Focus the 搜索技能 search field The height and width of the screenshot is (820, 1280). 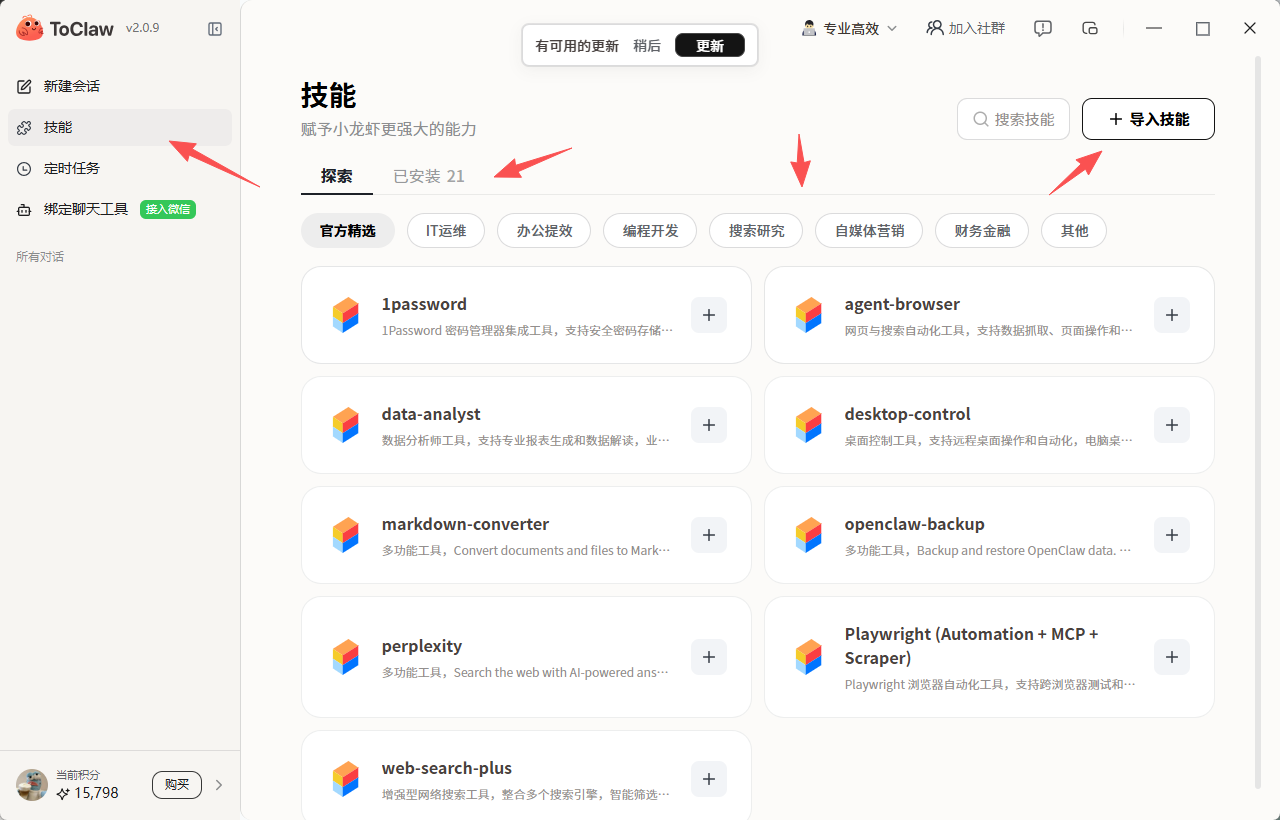pyautogui.click(x=1013, y=119)
